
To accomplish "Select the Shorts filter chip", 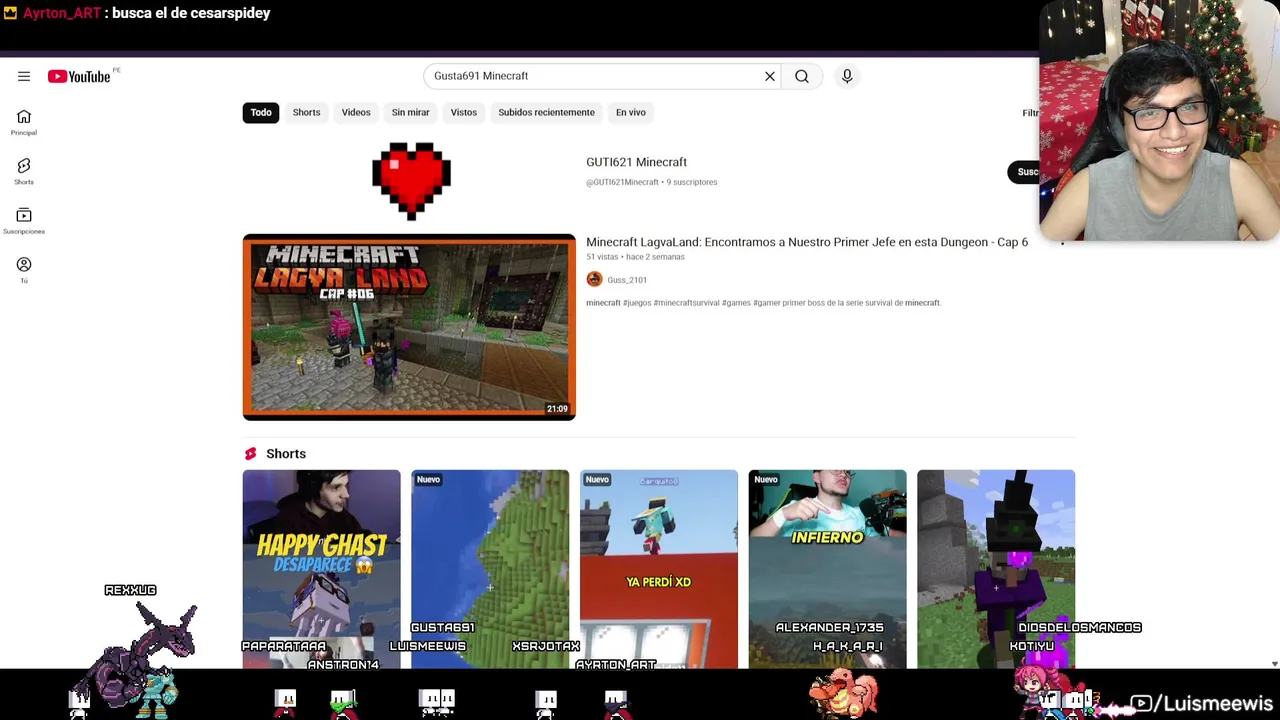I will click(306, 112).
